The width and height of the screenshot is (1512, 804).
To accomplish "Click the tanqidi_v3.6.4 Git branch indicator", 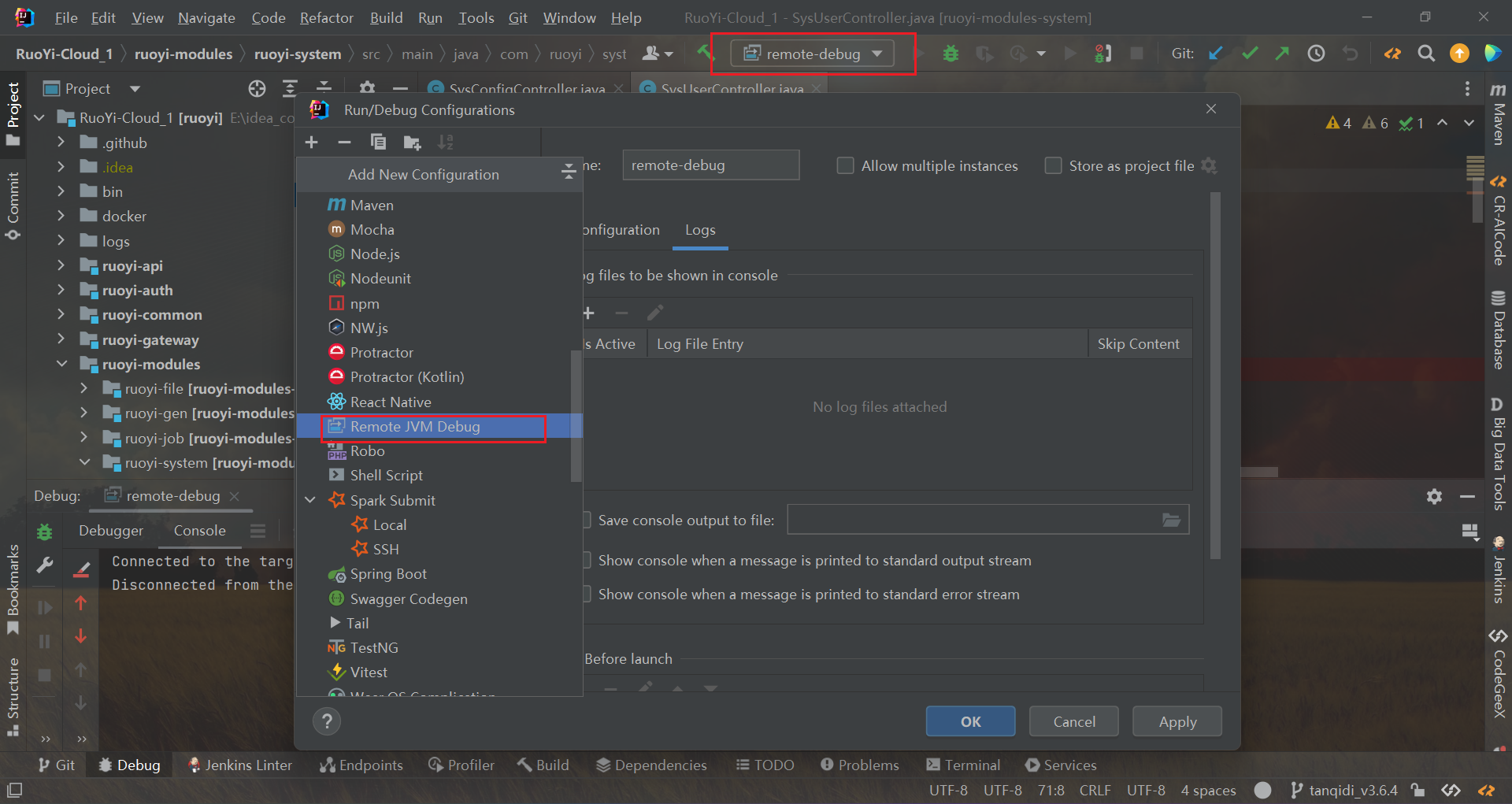I will coord(1344,790).
